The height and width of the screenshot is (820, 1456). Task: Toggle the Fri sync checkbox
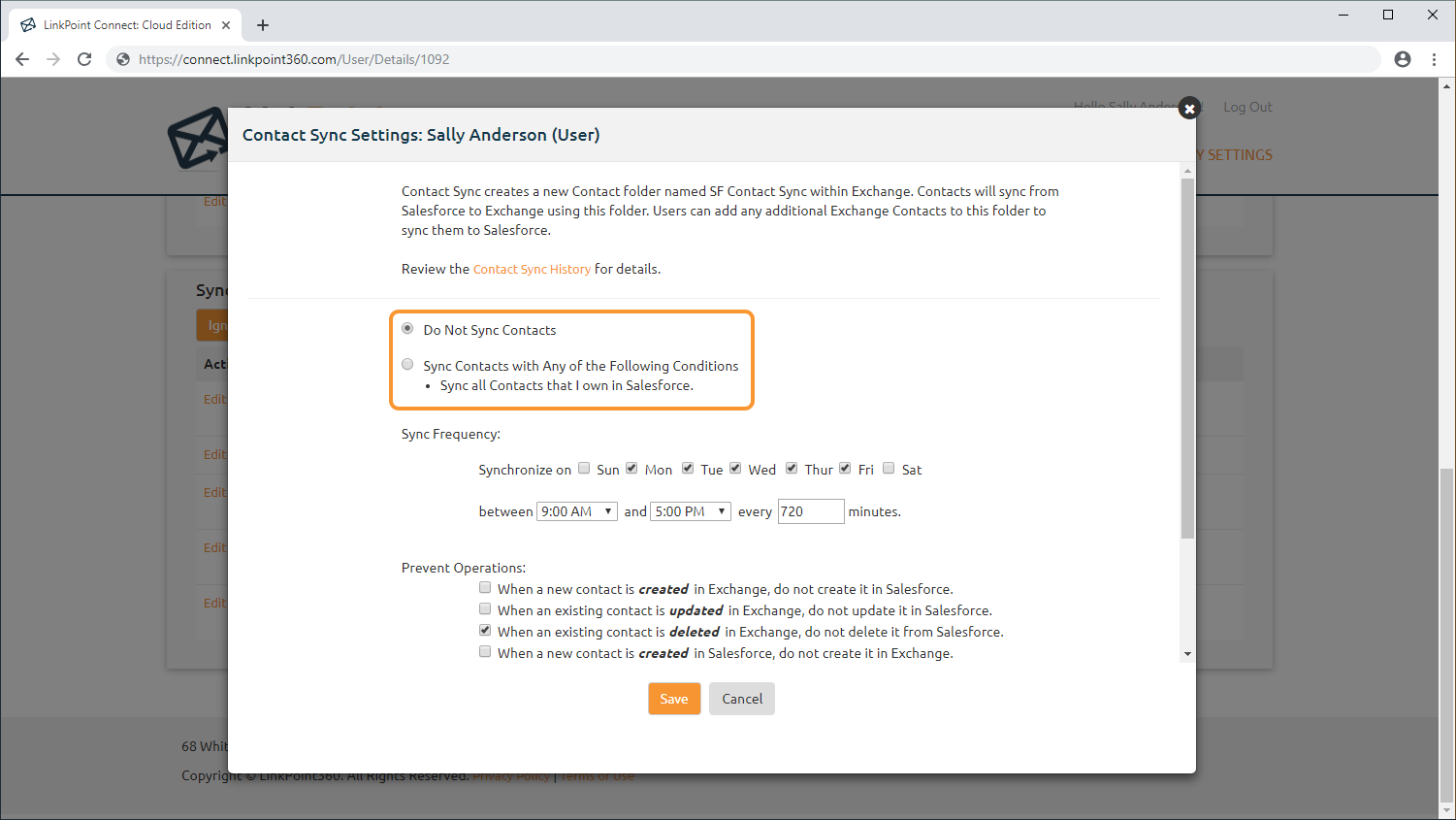(x=845, y=468)
